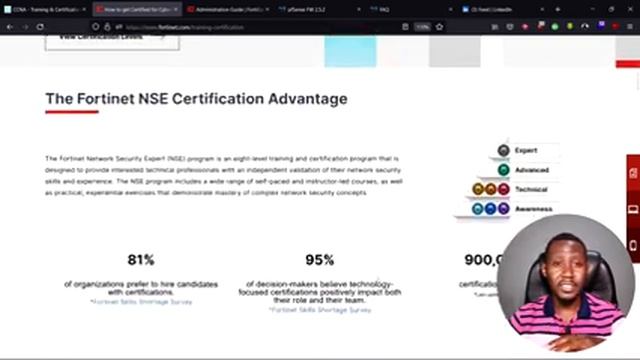Viewport: 640px width, 360px height.
Task: Bookmark this page with the star icon
Action: coord(439,27)
